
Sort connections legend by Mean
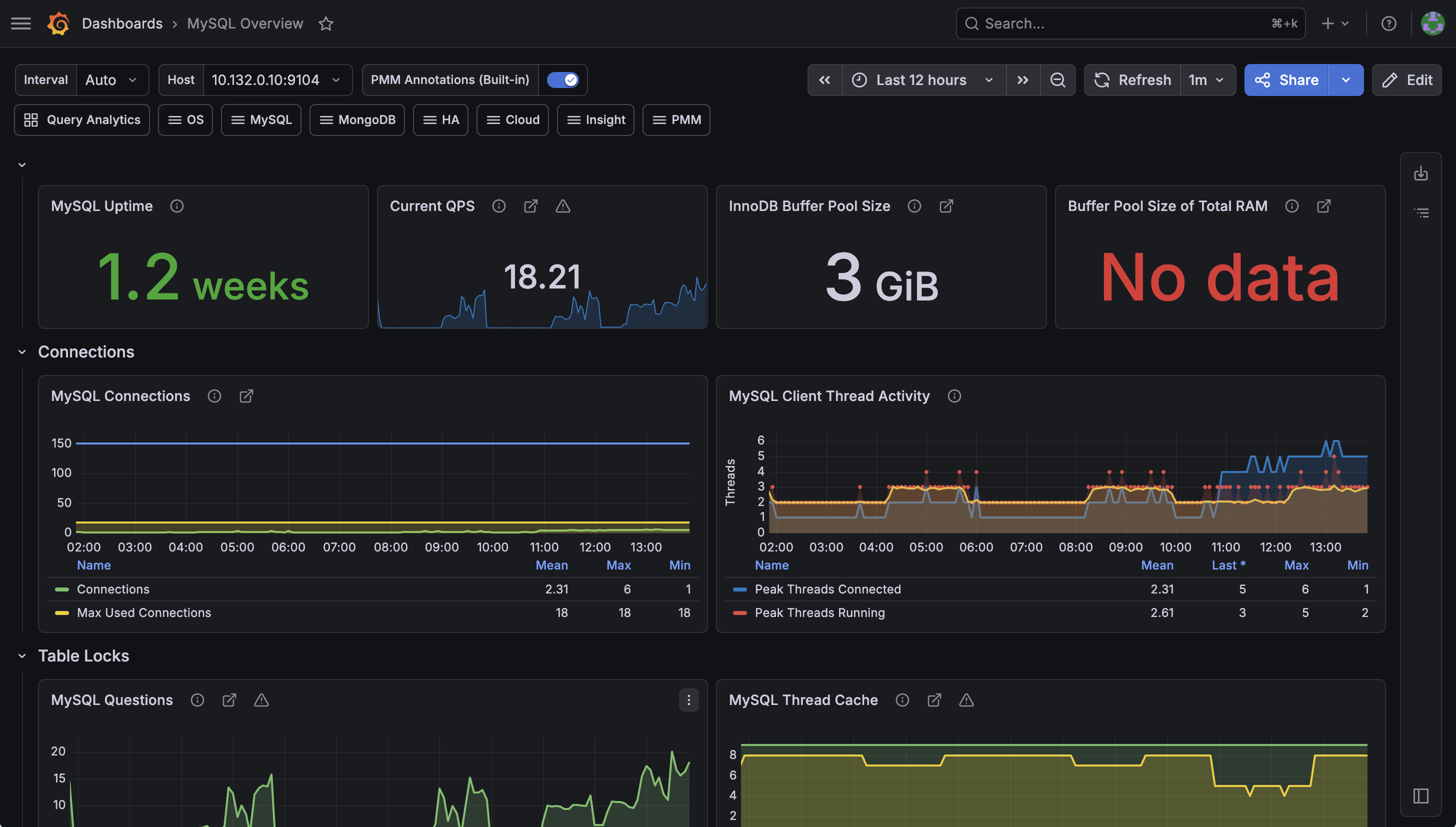(x=551, y=565)
